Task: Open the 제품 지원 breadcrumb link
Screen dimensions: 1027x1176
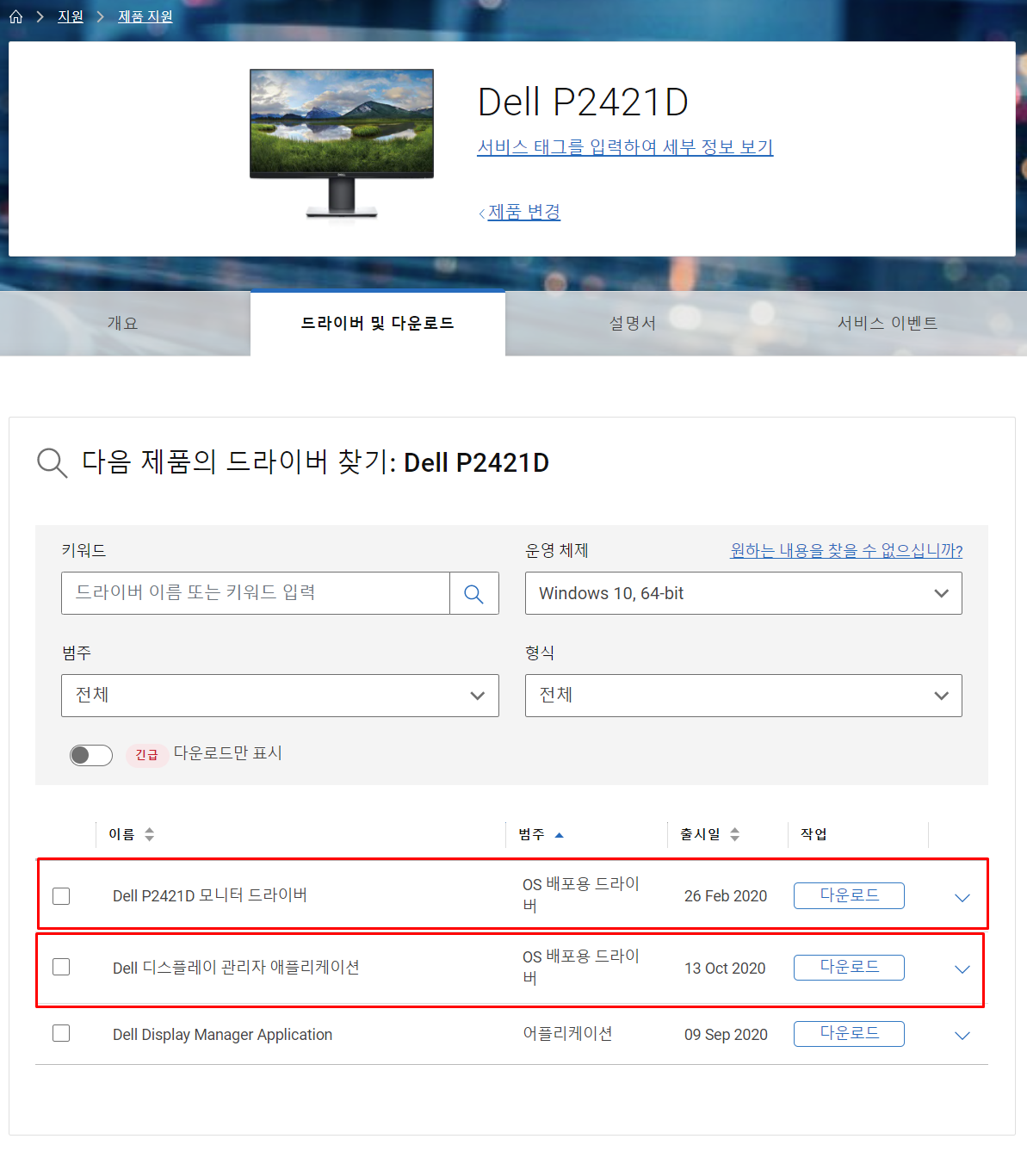Action: coord(145,16)
